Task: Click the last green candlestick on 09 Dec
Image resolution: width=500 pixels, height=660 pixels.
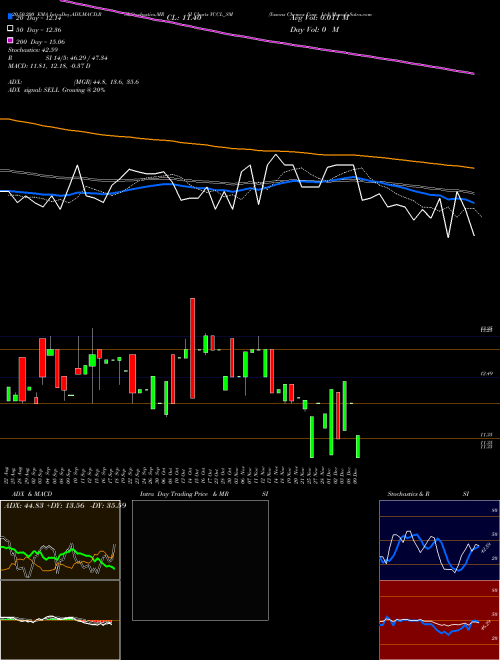Action: pyautogui.click(x=358, y=447)
